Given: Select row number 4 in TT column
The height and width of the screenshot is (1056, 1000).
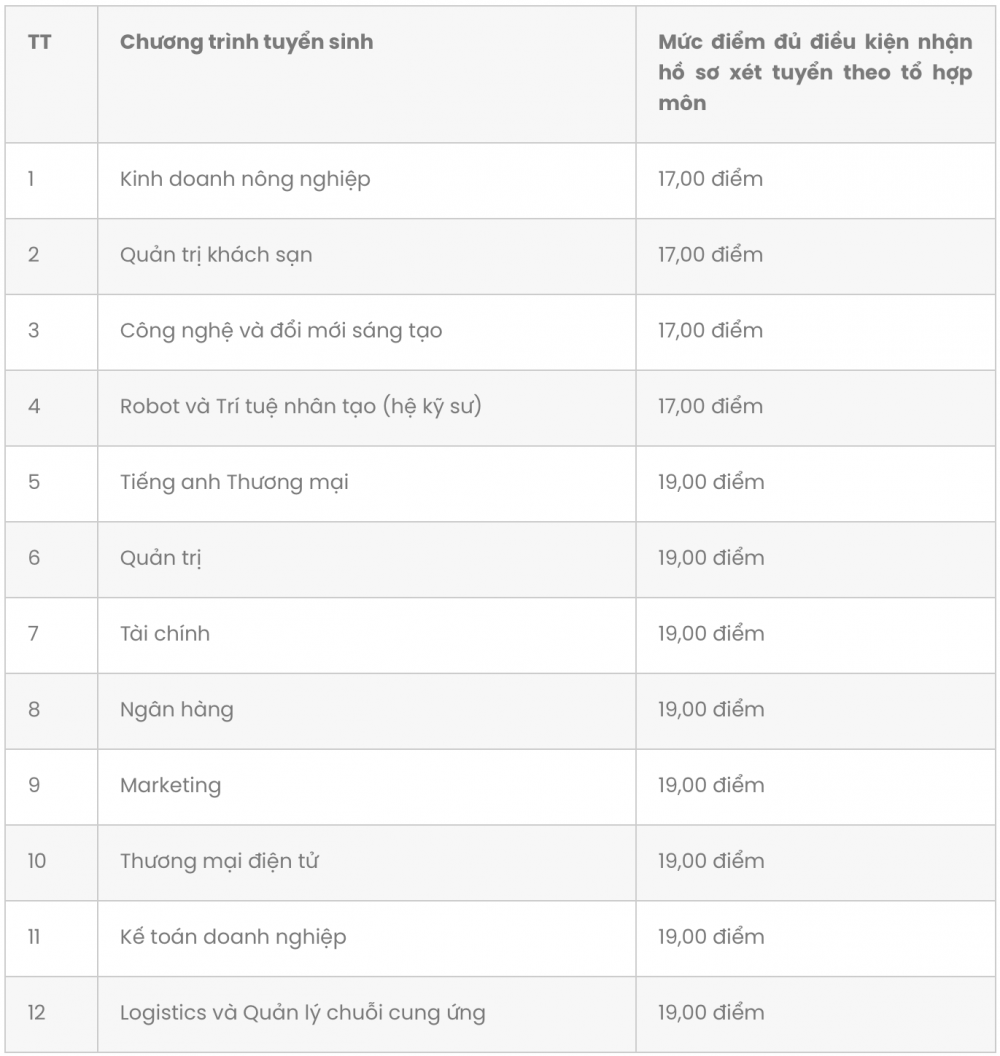Looking at the screenshot, I should [x=34, y=406].
